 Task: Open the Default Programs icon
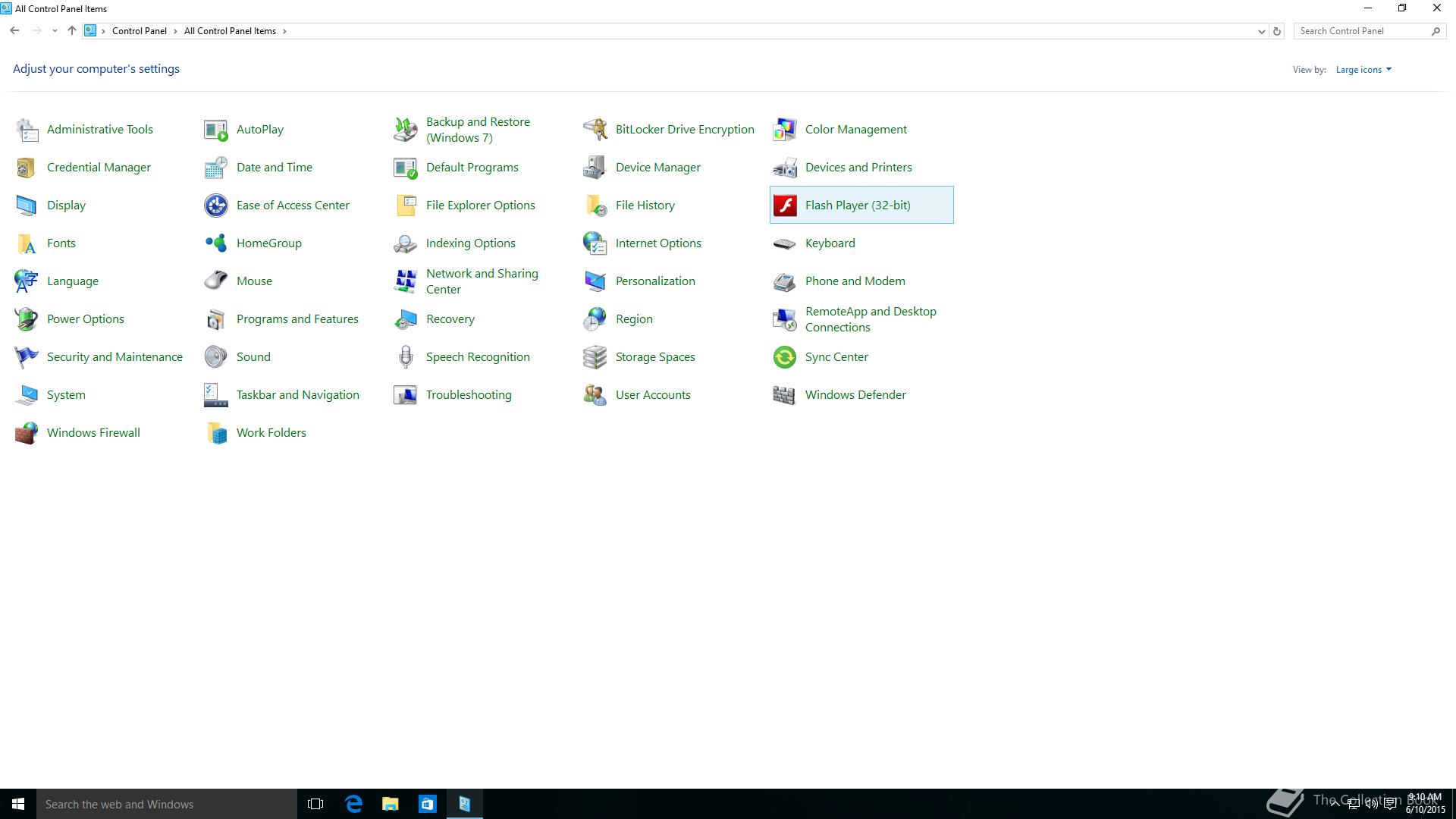(x=406, y=168)
